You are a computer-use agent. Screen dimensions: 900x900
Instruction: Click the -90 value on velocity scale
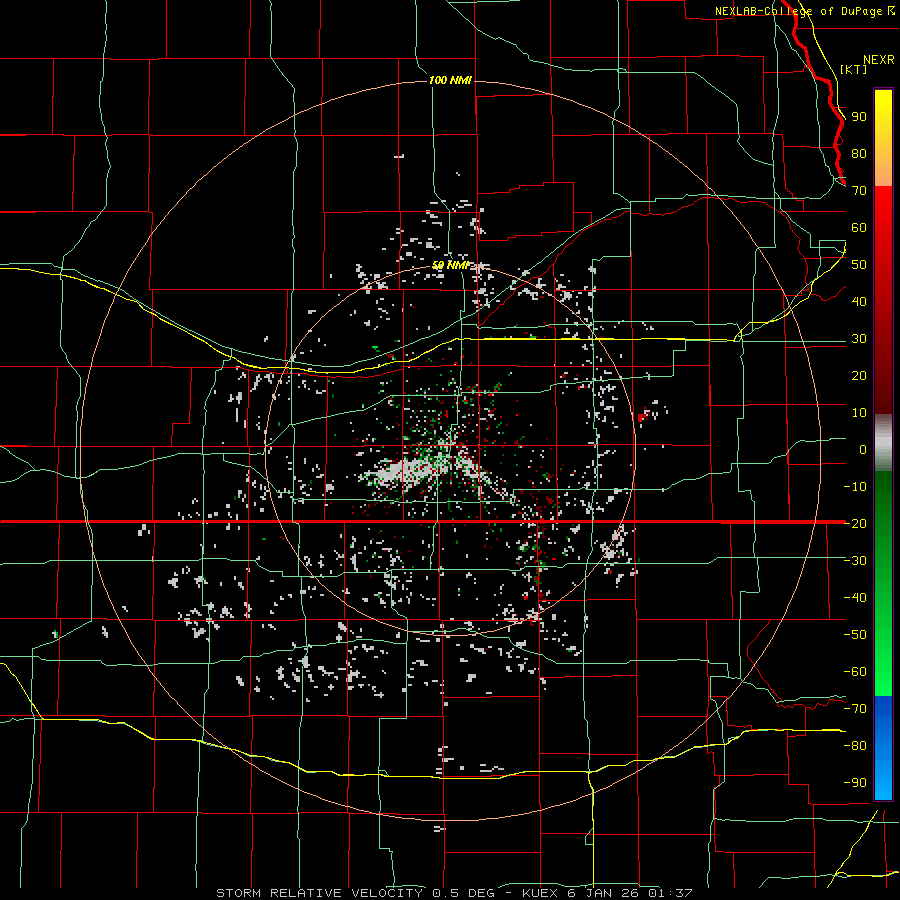point(855,783)
